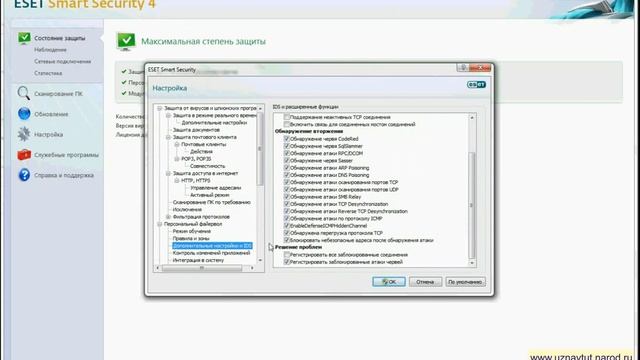Click tree panel vertical scrollbar thumb
Image resolution: width=640 pixels, height=360 pixels.
(260, 149)
